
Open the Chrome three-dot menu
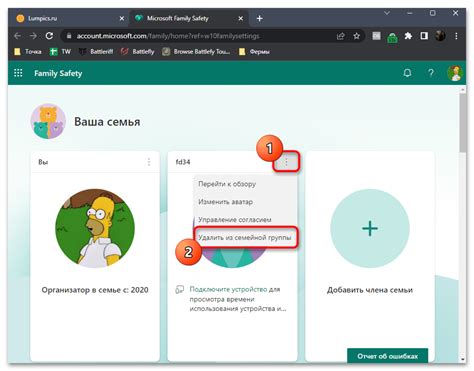pyautogui.click(x=456, y=36)
